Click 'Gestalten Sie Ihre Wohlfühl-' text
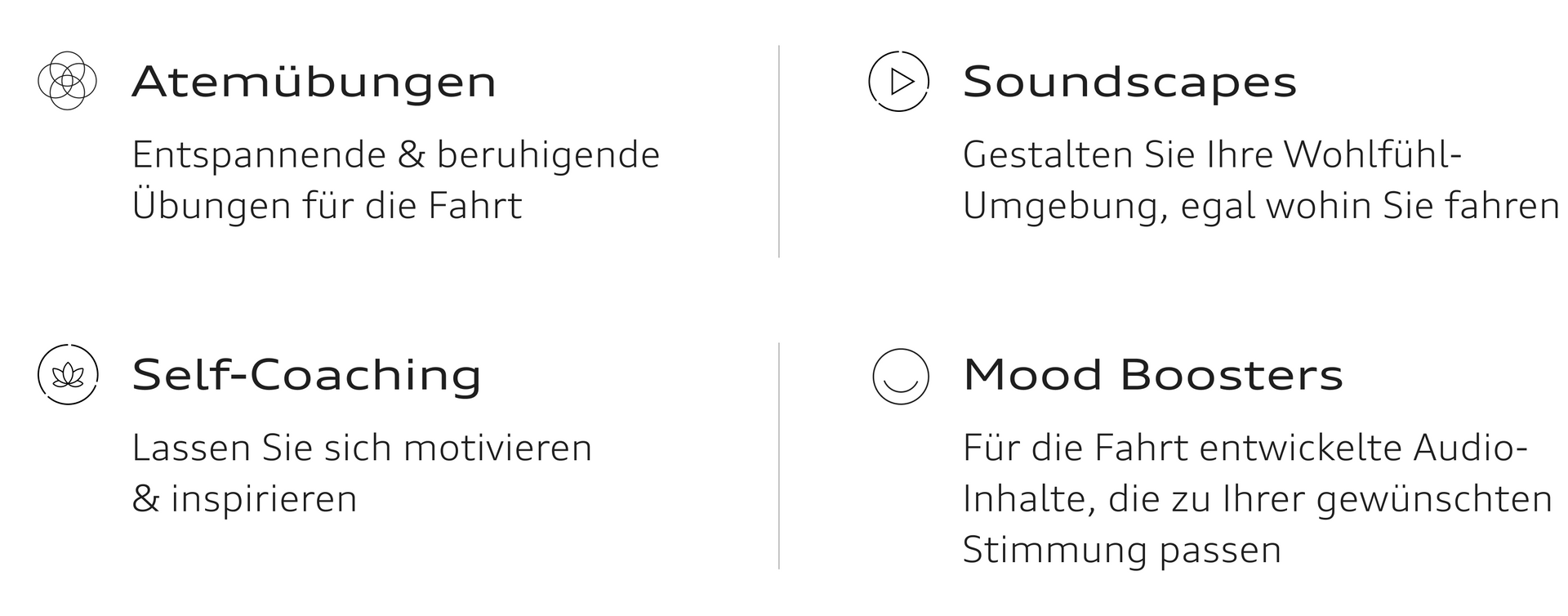The height and width of the screenshot is (616, 1568). pyautogui.click(x=1212, y=155)
